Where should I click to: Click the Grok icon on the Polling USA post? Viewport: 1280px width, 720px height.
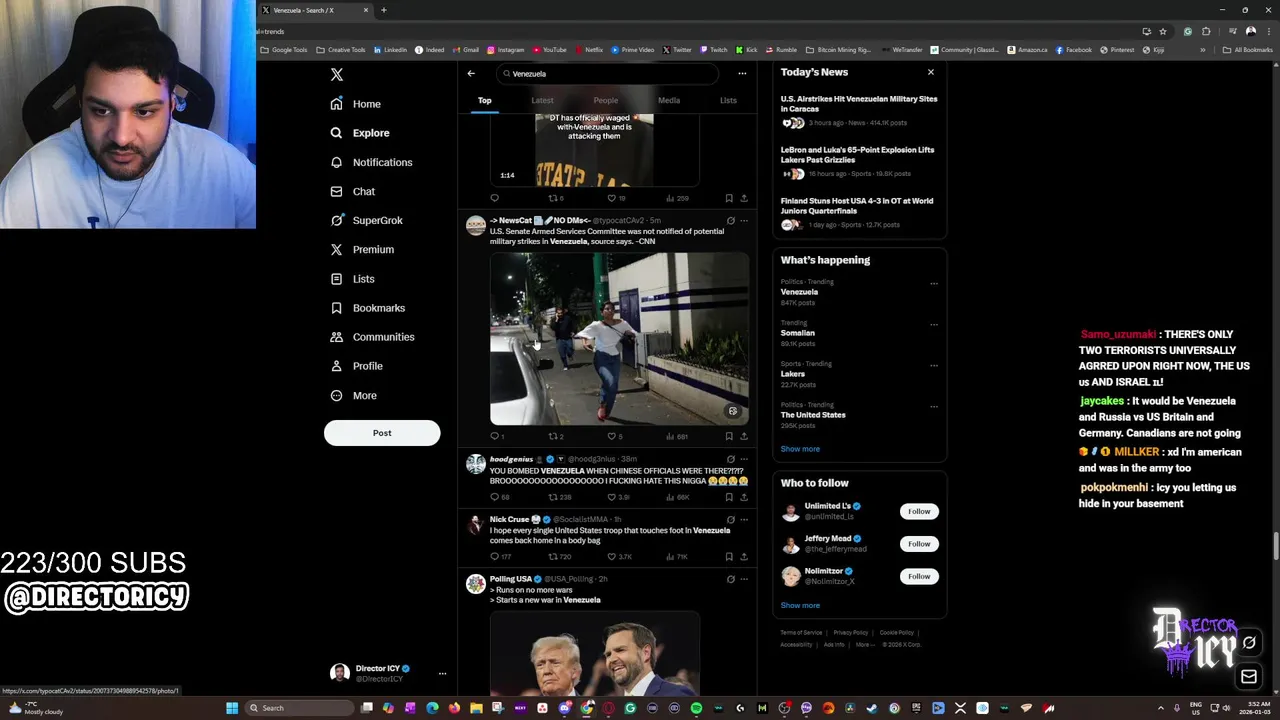(730, 579)
